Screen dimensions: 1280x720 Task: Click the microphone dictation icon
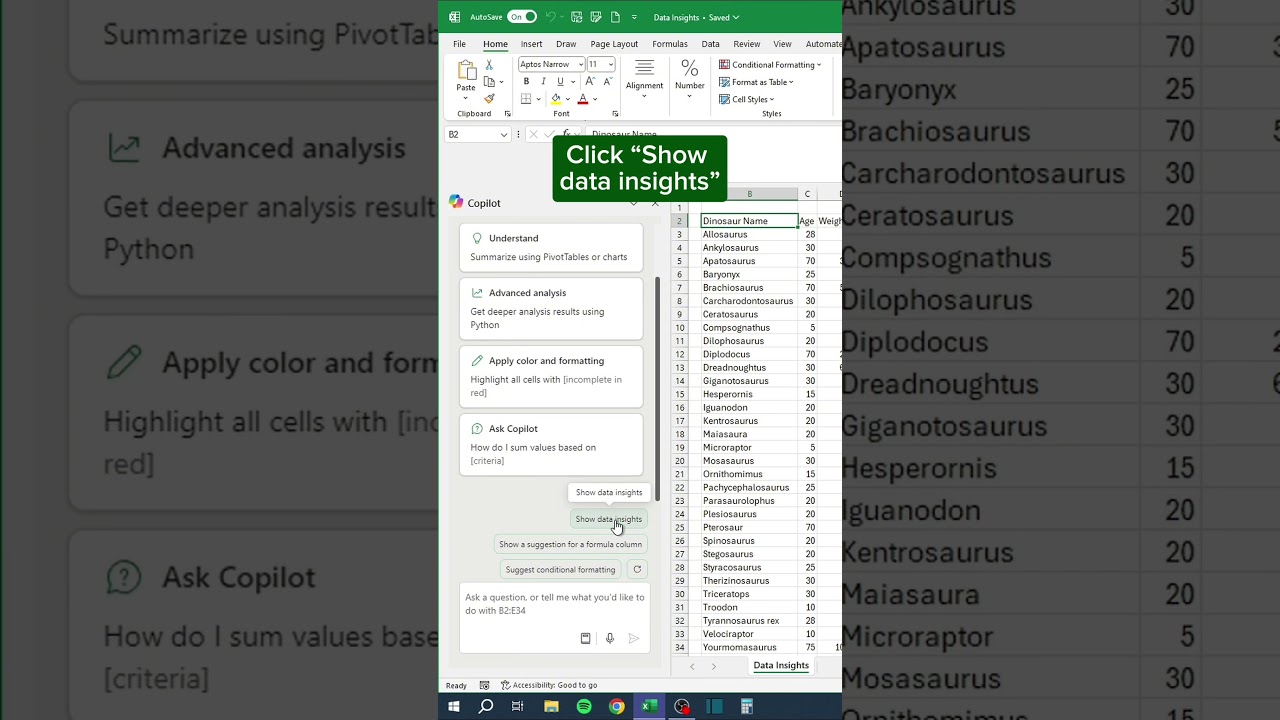tap(610, 638)
